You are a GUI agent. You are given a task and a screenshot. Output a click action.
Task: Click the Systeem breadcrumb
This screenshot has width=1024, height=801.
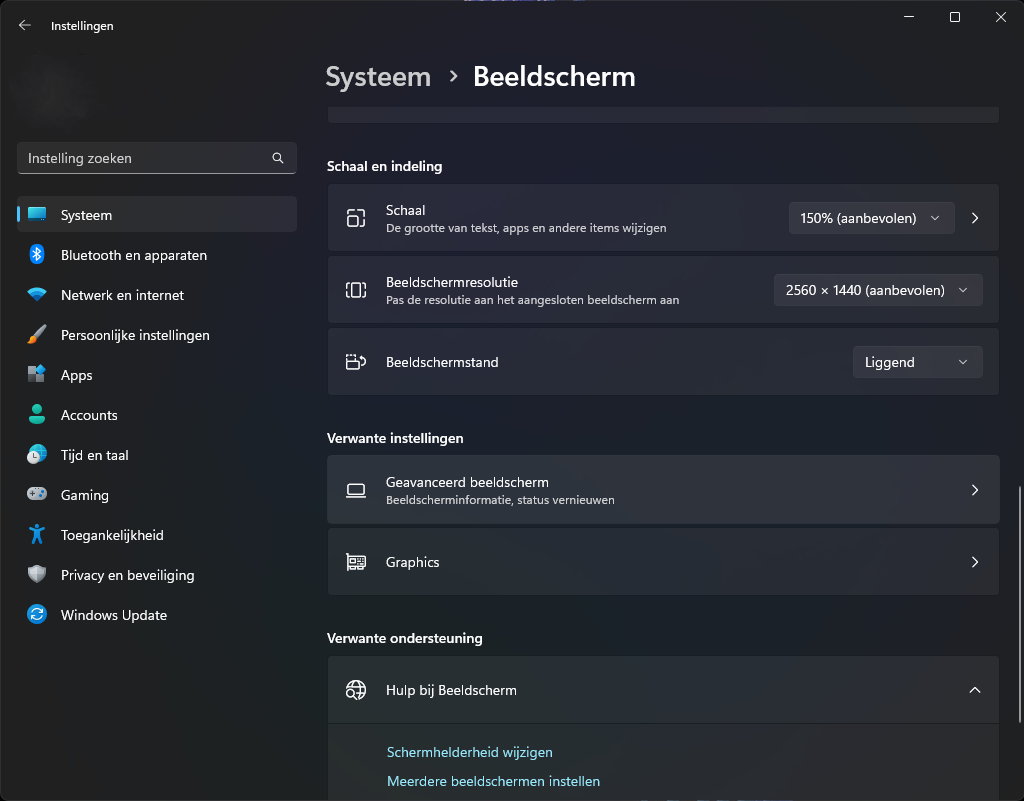pos(378,76)
